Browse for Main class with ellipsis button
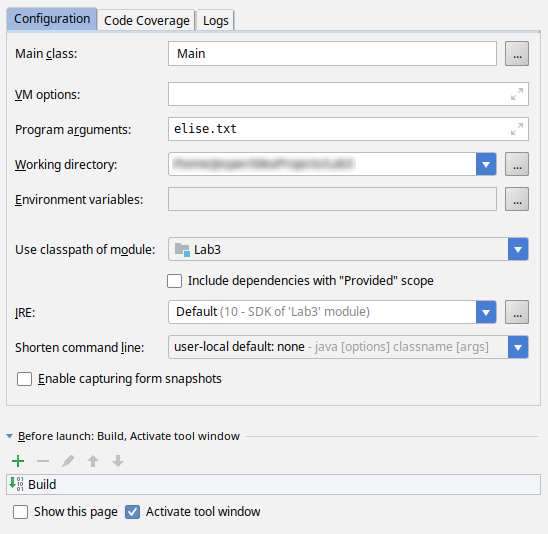This screenshot has width=548, height=534. point(517,53)
